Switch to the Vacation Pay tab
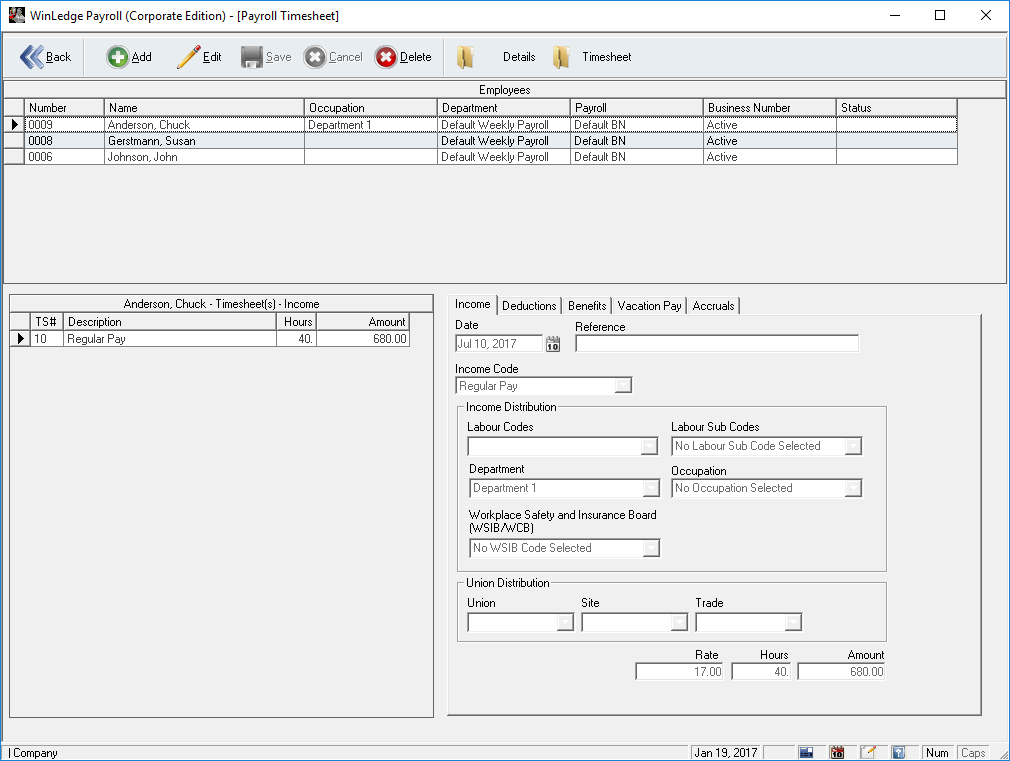This screenshot has height=761, width=1010. tap(649, 306)
